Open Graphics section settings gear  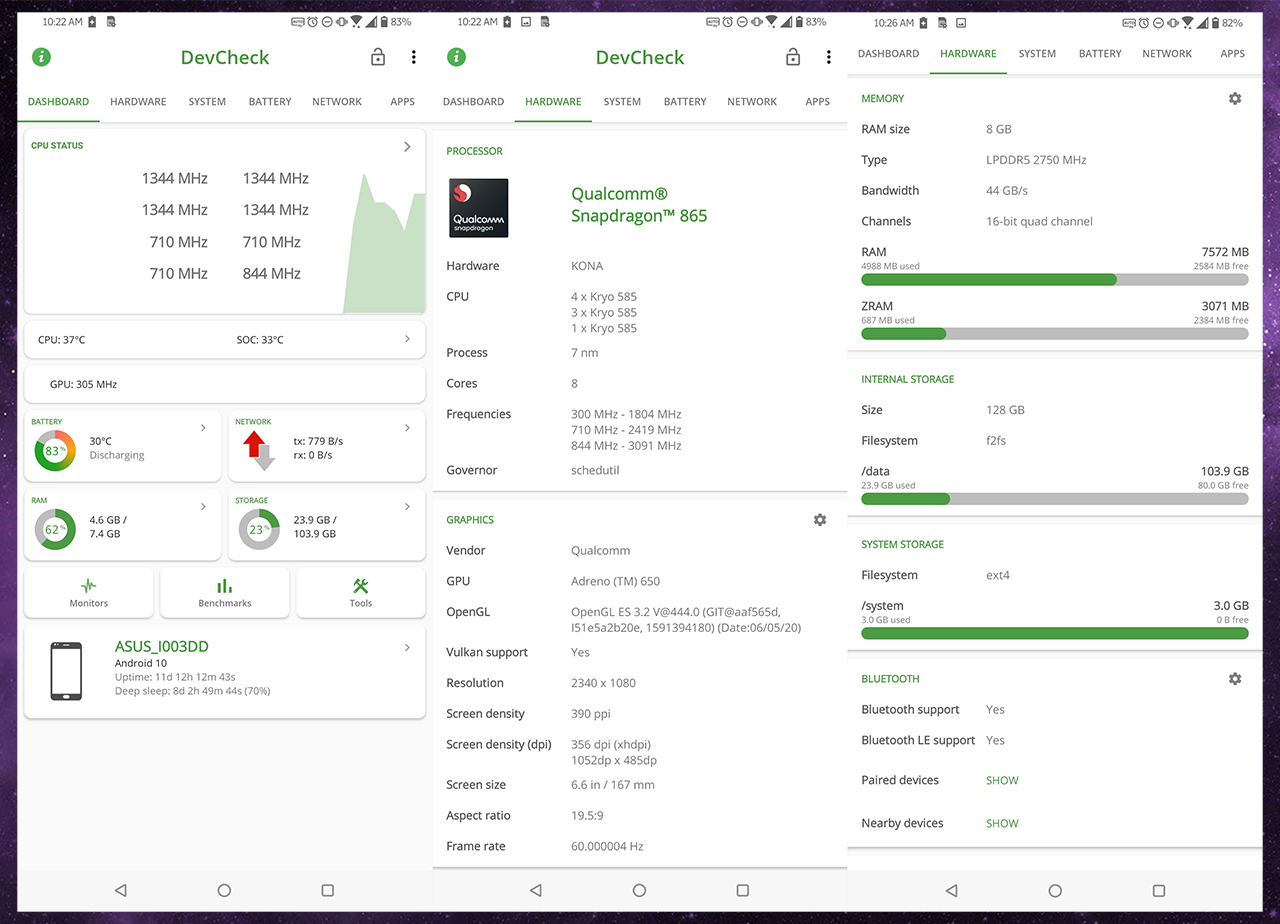pyautogui.click(x=820, y=520)
